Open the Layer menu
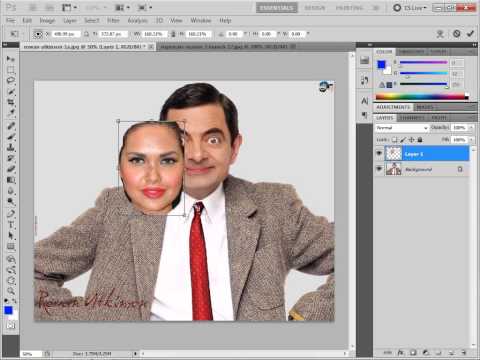The height and width of the screenshot is (360, 480). pos(70,21)
